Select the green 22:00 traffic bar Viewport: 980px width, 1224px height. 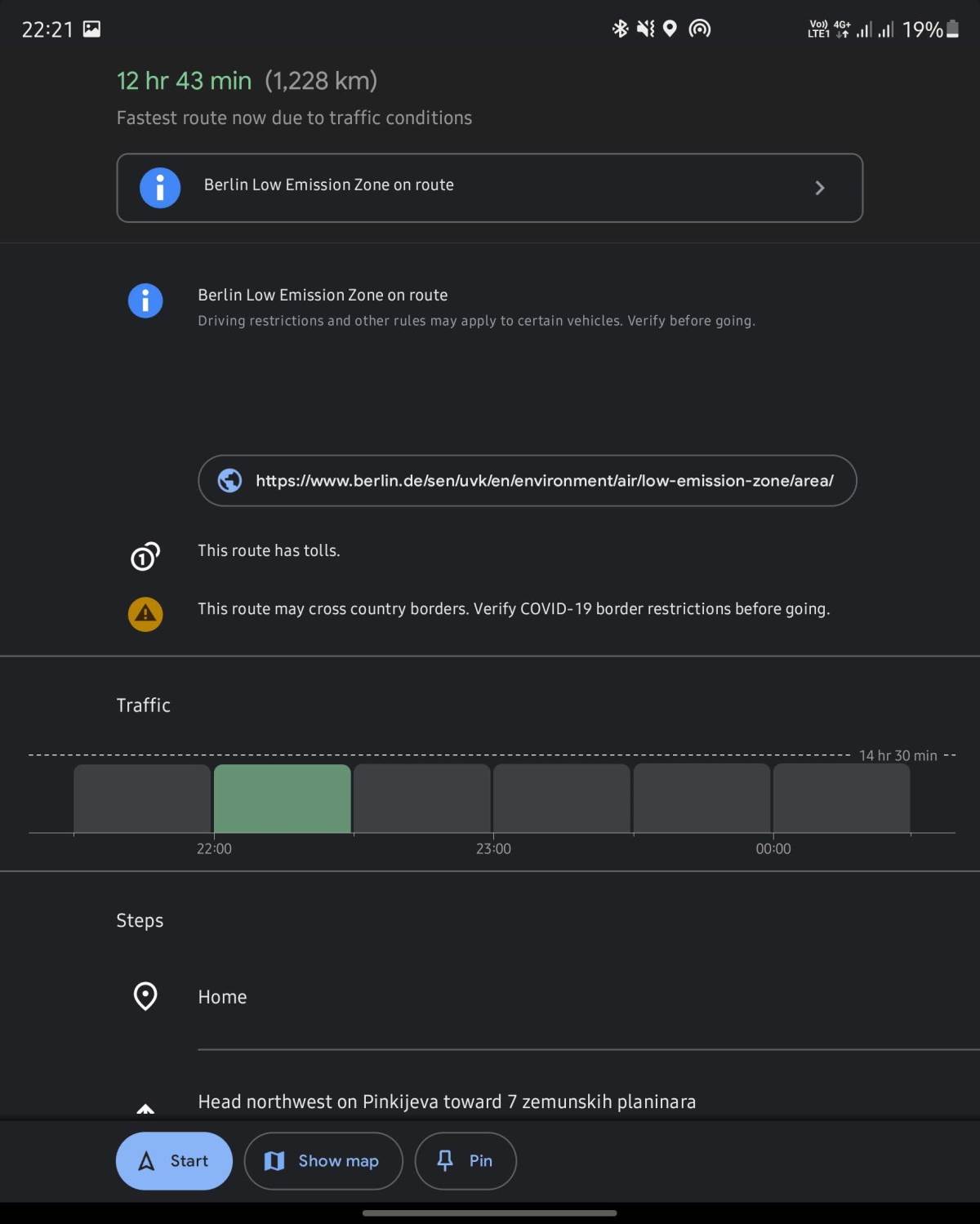[282, 799]
